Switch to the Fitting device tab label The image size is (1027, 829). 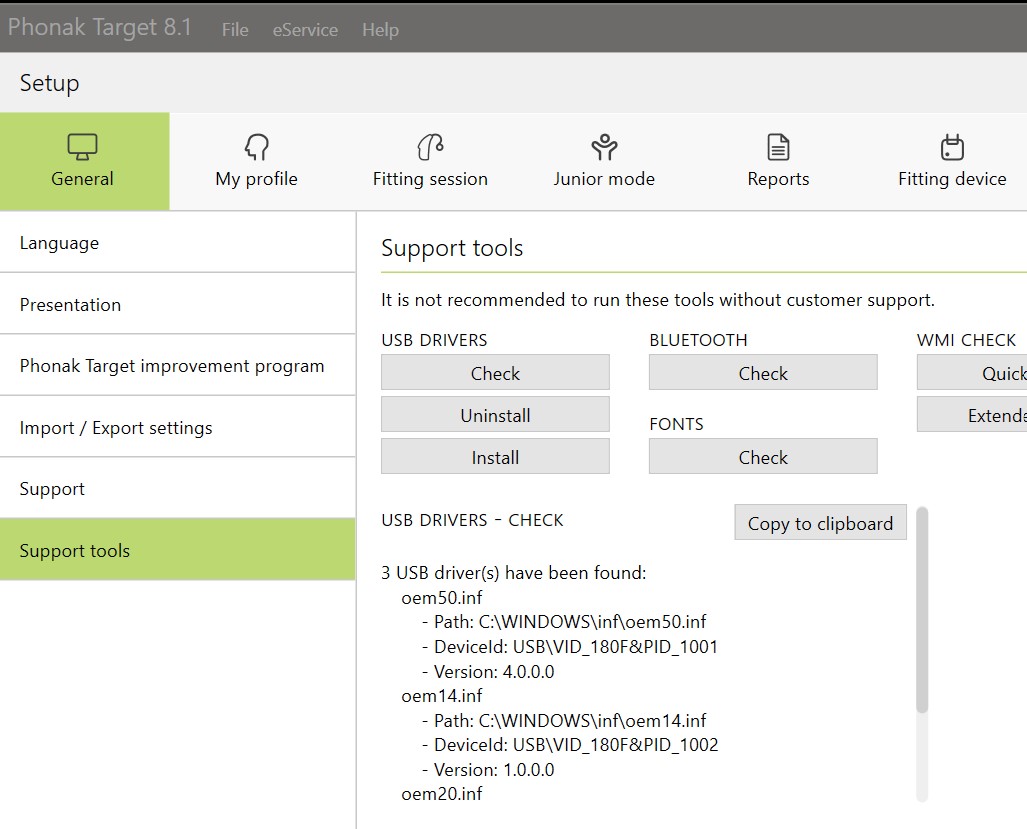(952, 179)
